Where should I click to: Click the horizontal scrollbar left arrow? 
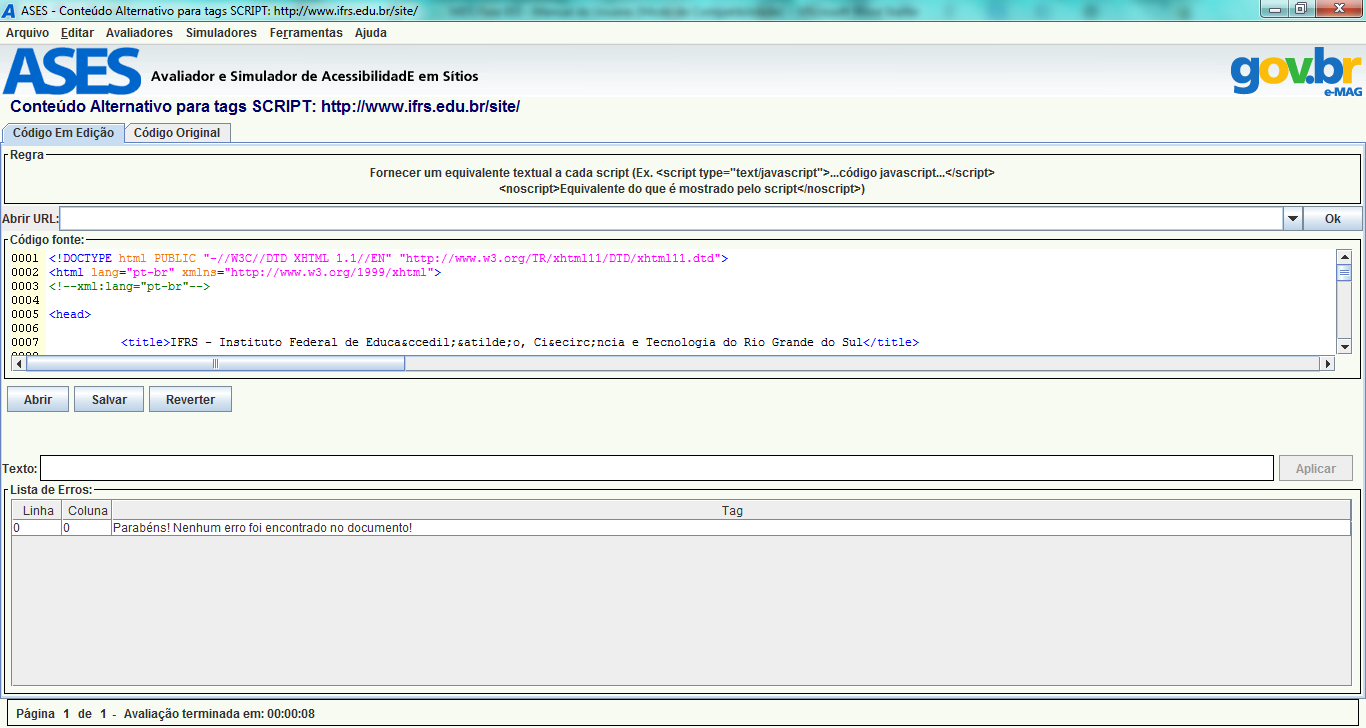pyautogui.click(x=19, y=364)
